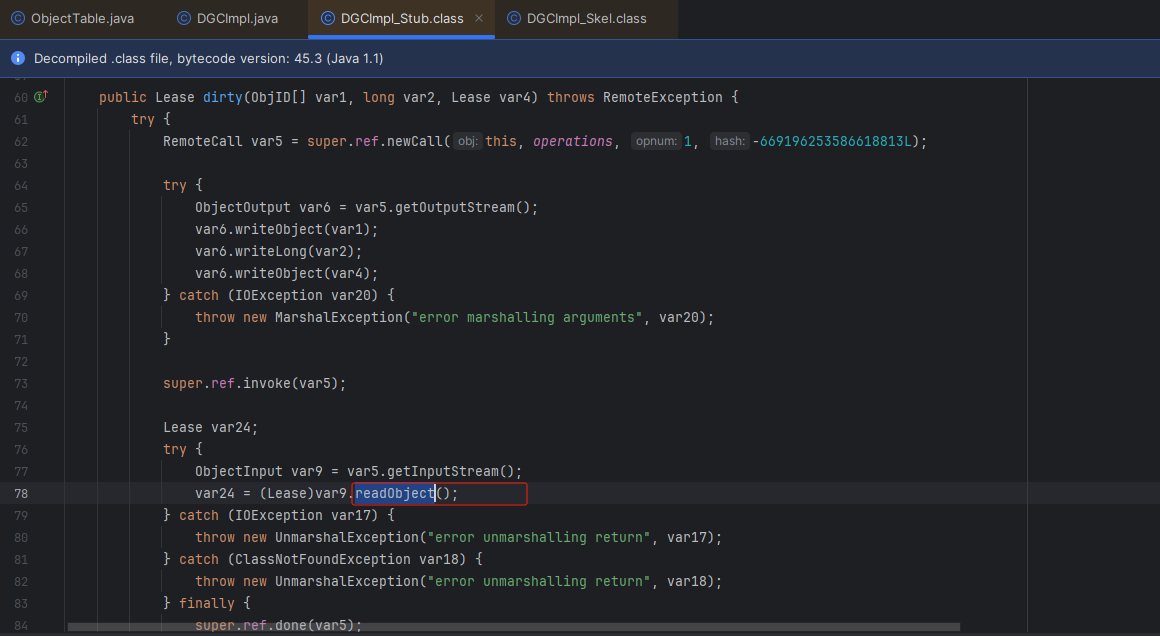The height and width of the screenshot is (636, 1160).
Task: Click the horizontal scrollbar at the editor bottom
Action: click(x=512, y=627)
